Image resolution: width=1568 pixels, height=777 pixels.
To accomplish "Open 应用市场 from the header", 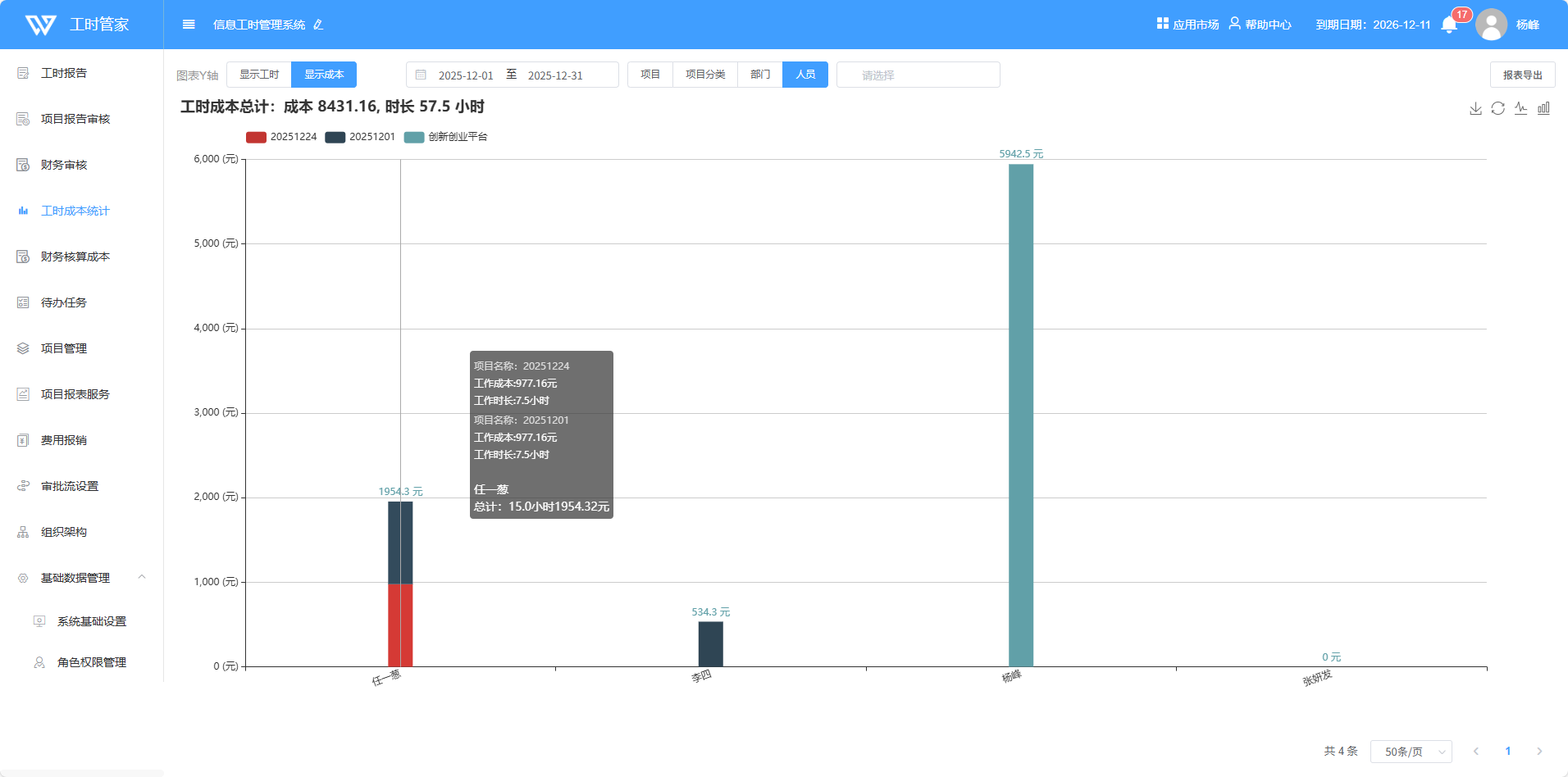I will 1187,25.
